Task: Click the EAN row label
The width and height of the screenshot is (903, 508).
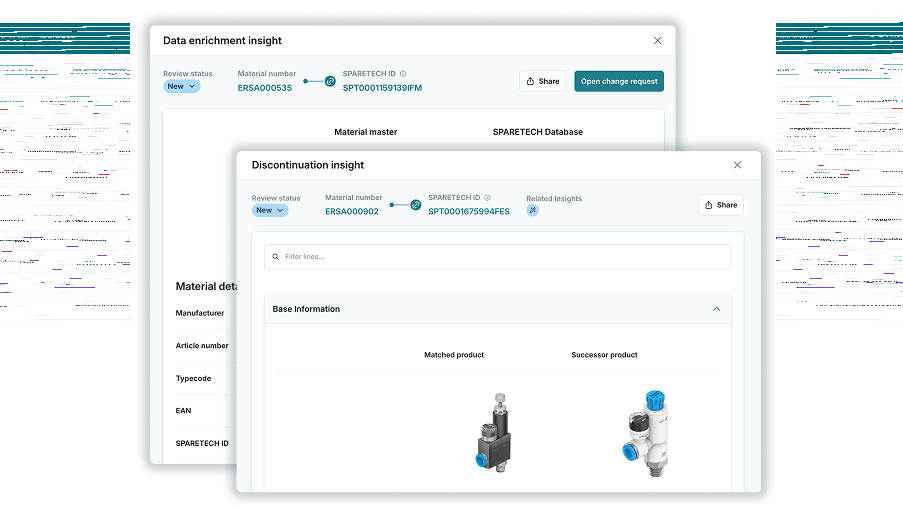Action: (183, 411)
